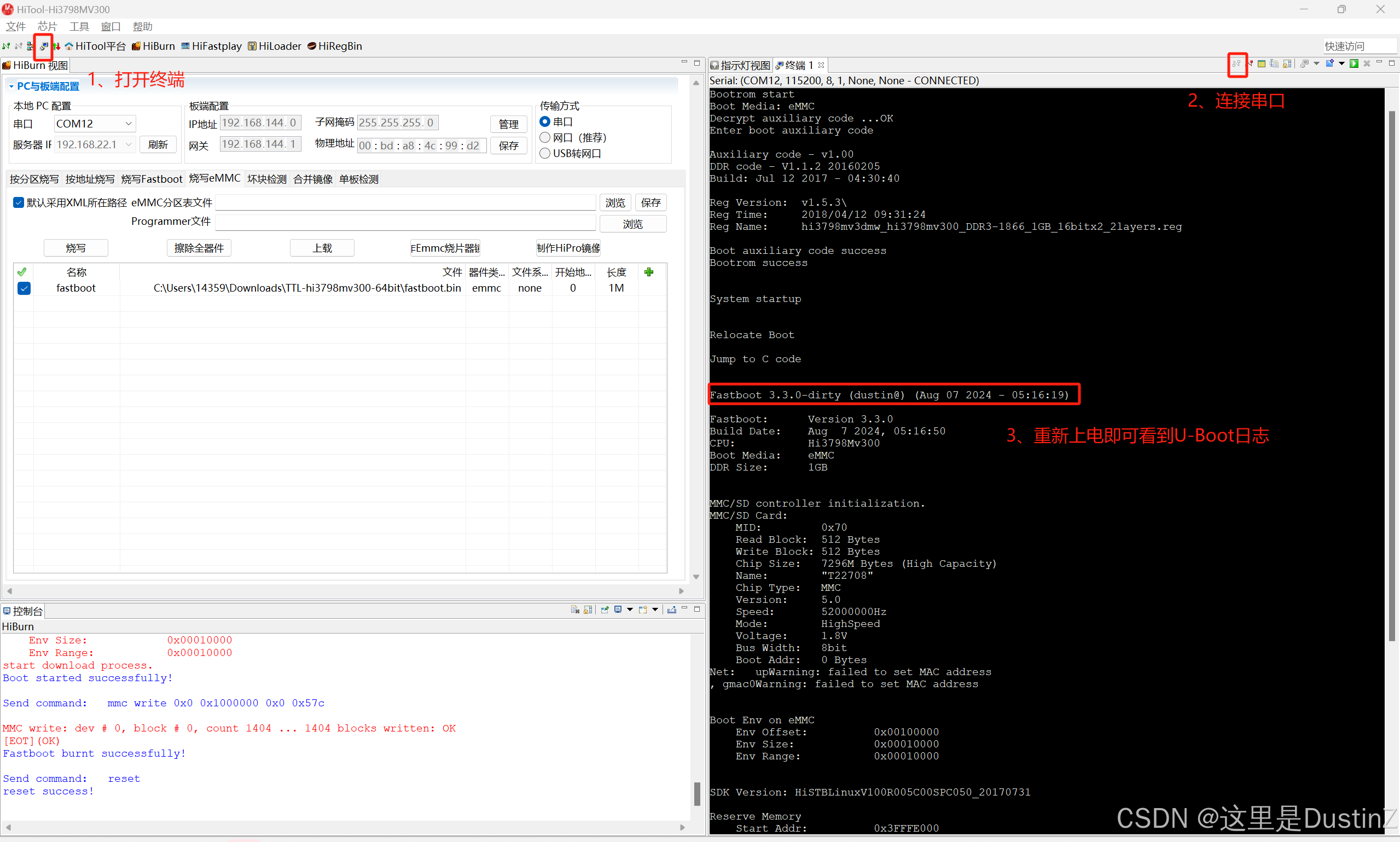Focus the eMMC分区表文件 path field
This screenshot has width=1400, height=842.
point(405,202)
